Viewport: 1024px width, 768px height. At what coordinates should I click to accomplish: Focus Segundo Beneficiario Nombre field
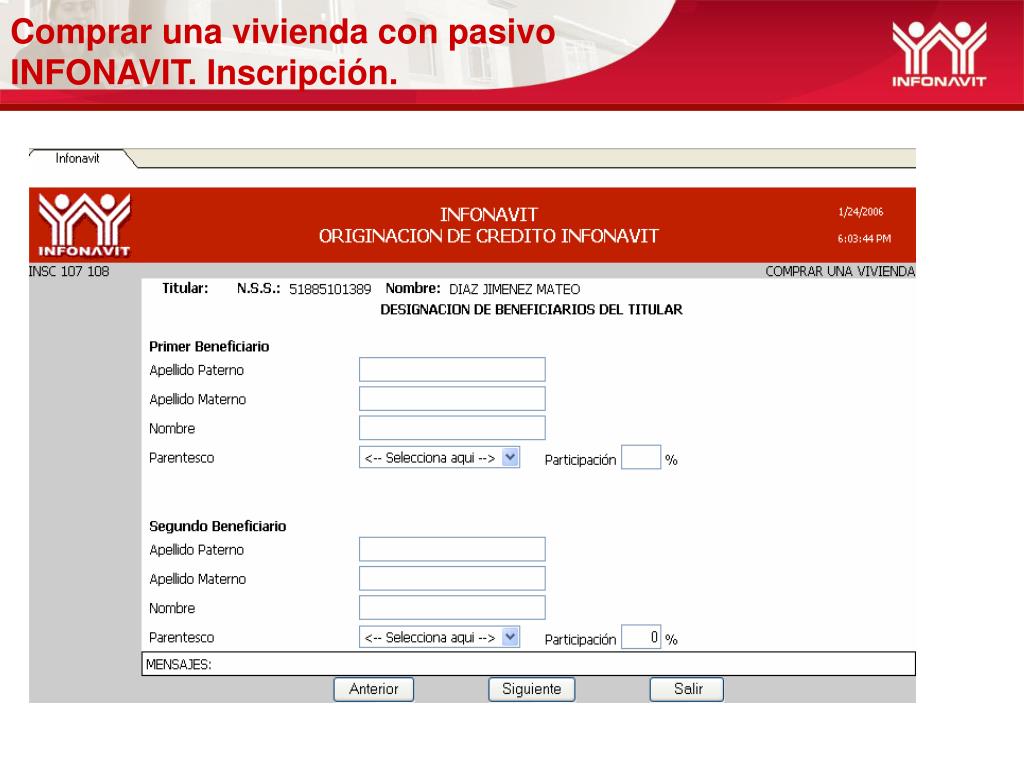pos(452,608)
